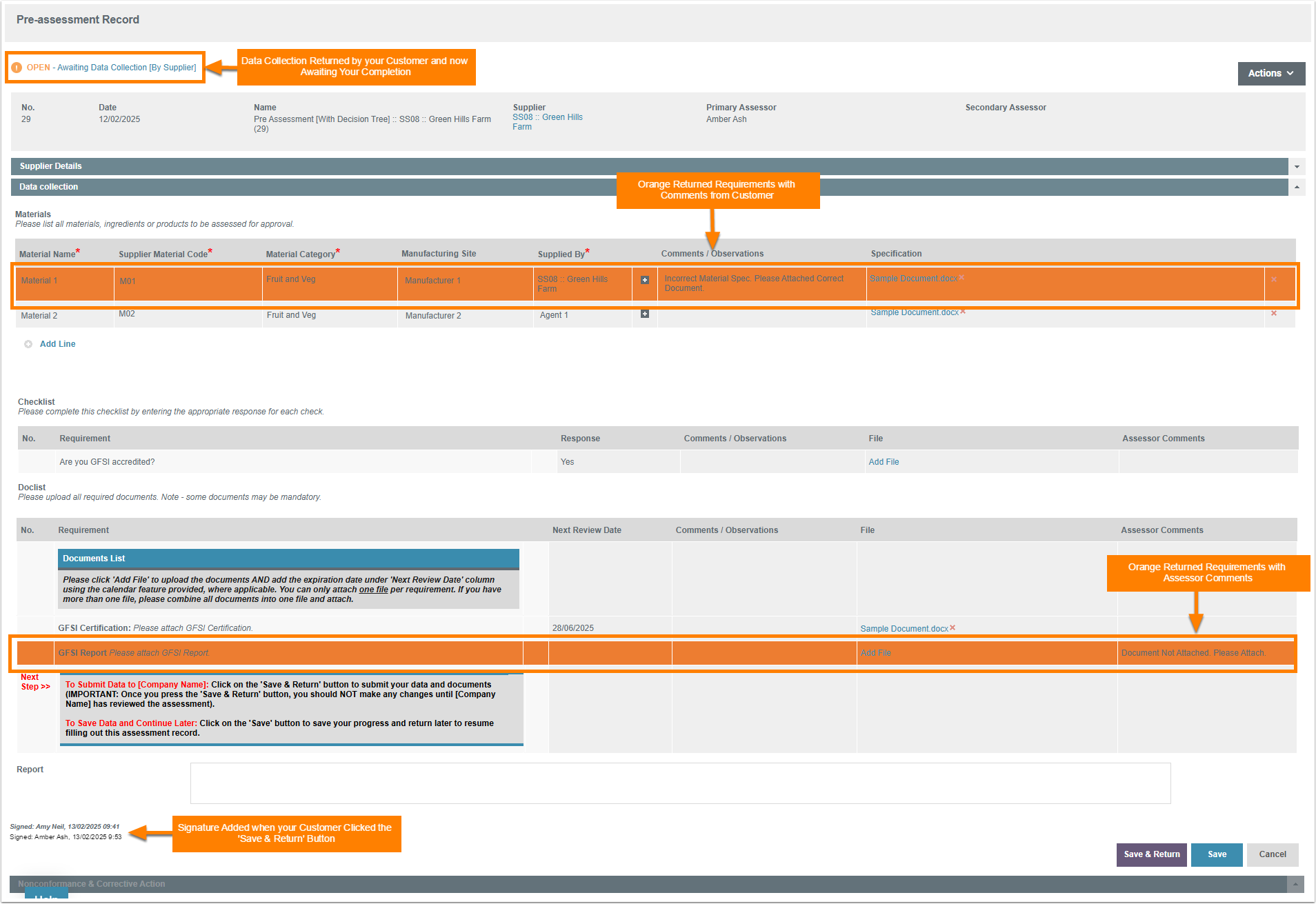Collapse the Data collection section
Viewport: 1316px width, 904px height.
(x=1297, y=187)
